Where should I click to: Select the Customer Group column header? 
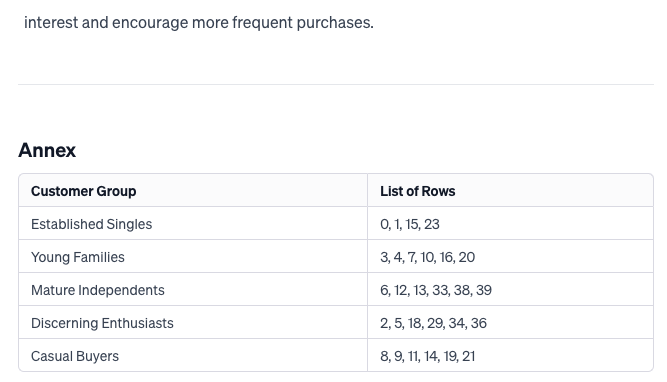coord(83,191)
